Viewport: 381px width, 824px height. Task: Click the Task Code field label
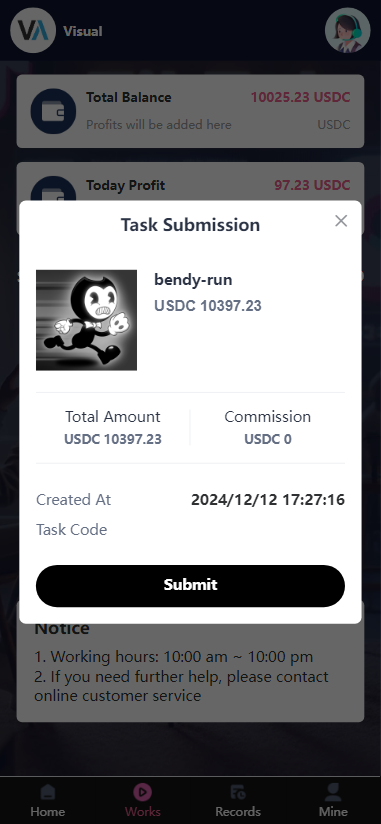pyautogui.click(x=71, y=529)
